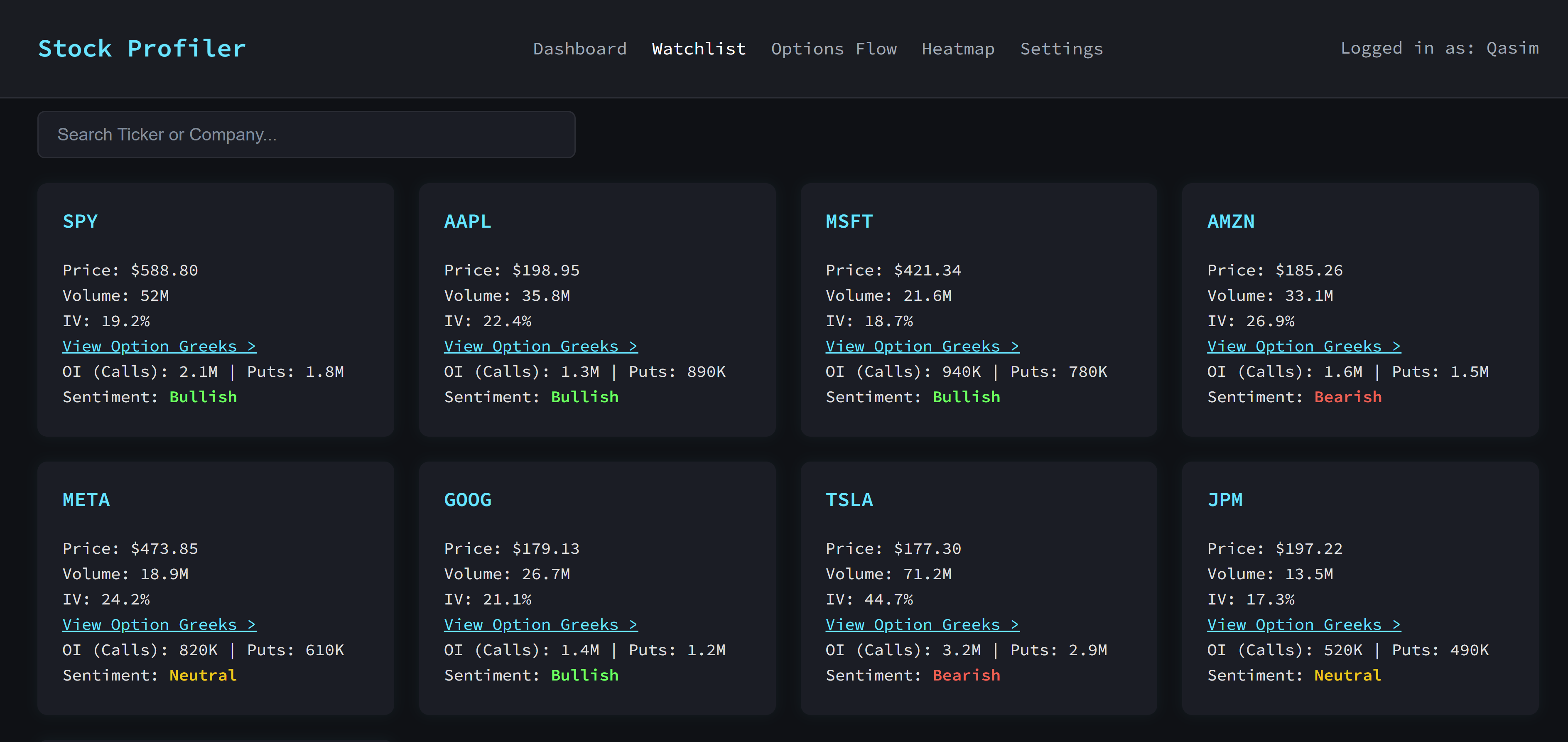Focus the Search Ticker or Company field
Image resolution: width=1568 pixels, height=742 pixels.
point(306,135)
